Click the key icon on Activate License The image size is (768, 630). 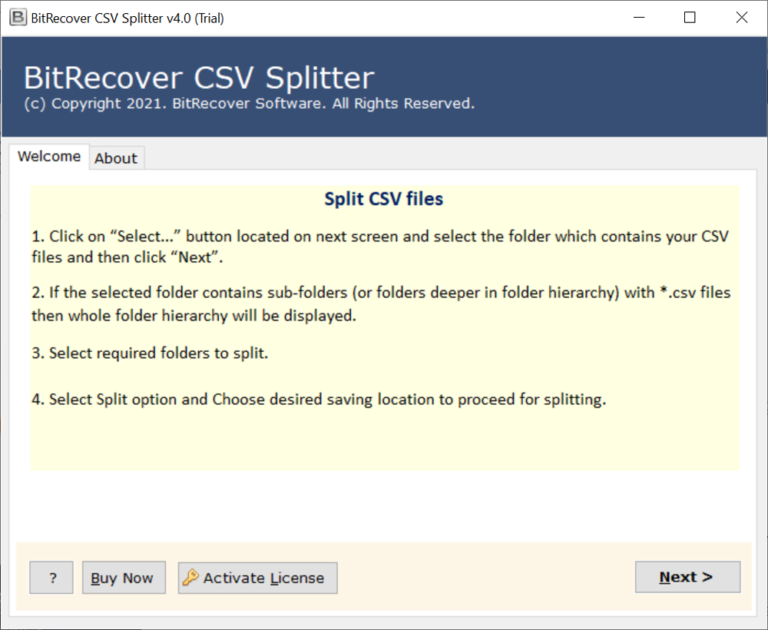pyautogui.click(x=191, y=578)
